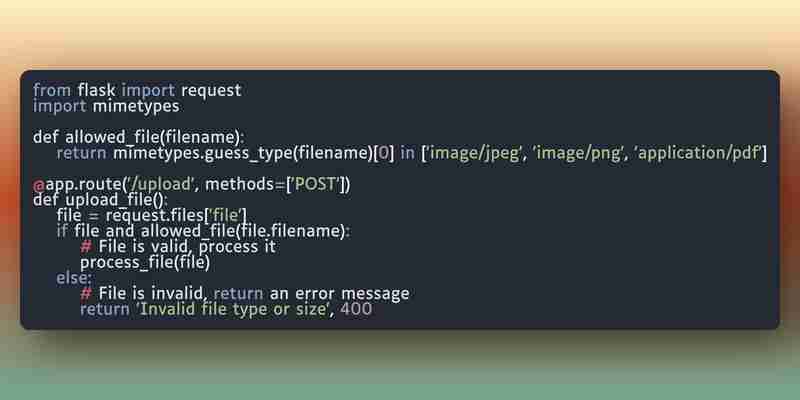
Task: Click the comment 'File is valid, process it'
Action: pyautogui.click(x=187, y=247)
